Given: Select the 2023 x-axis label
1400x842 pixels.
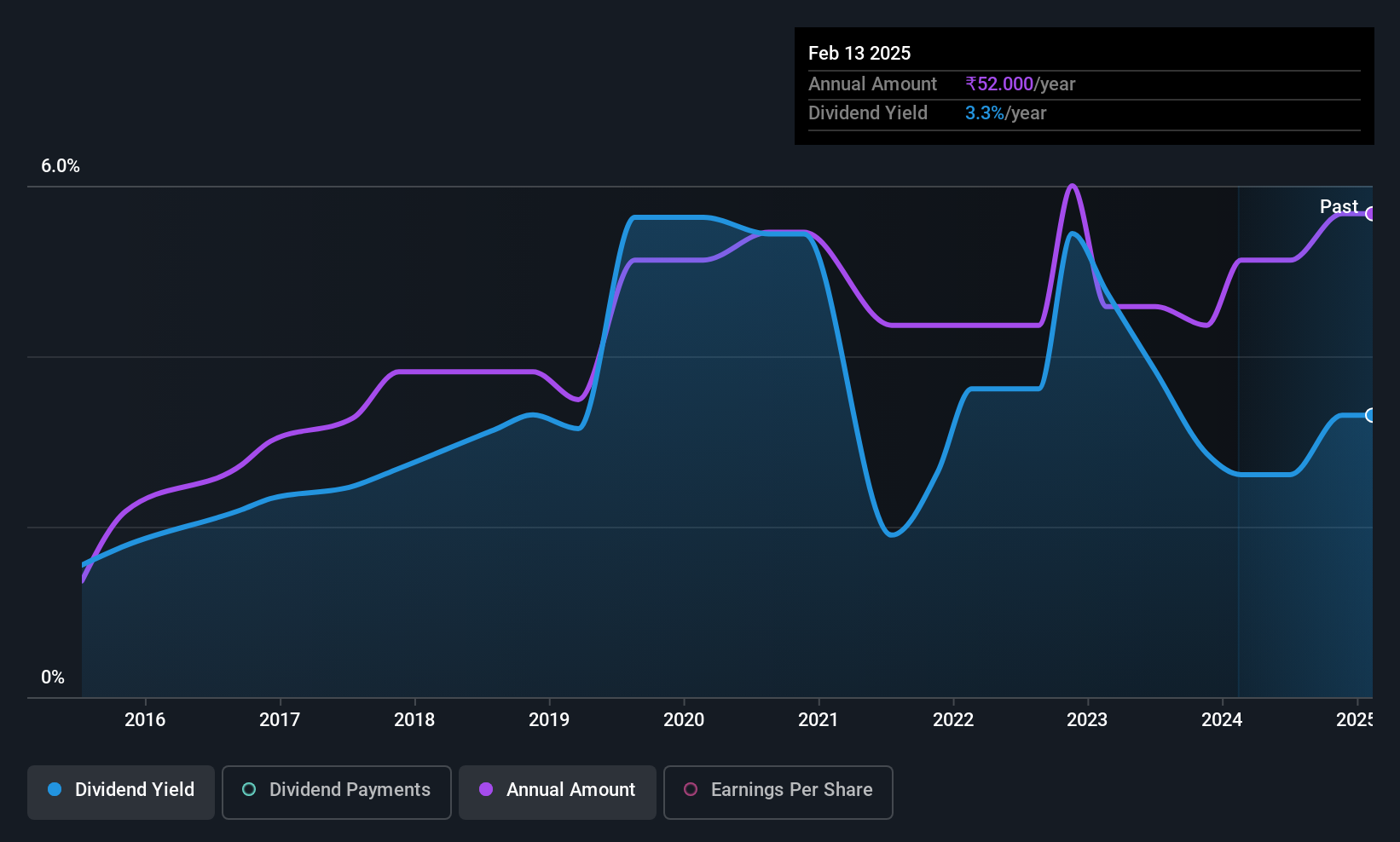Looking at the screenshot, I should pos(1087,719).
